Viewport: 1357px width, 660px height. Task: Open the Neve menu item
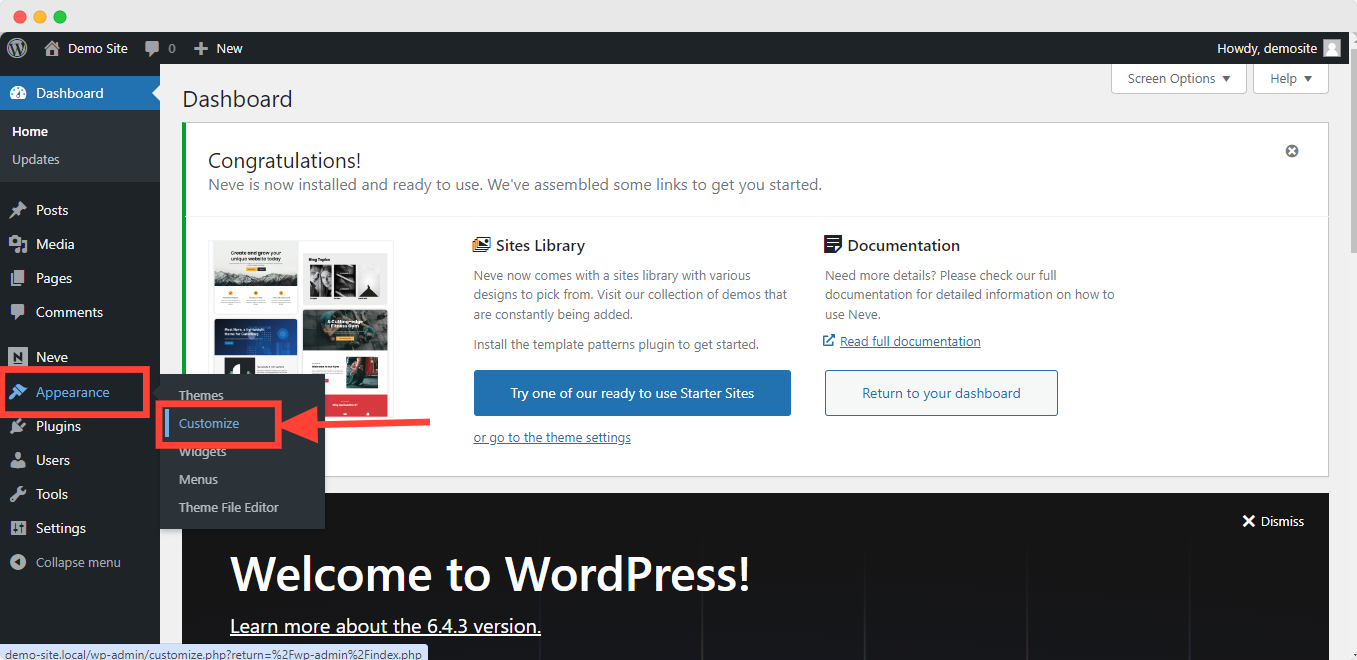[80, 357]
